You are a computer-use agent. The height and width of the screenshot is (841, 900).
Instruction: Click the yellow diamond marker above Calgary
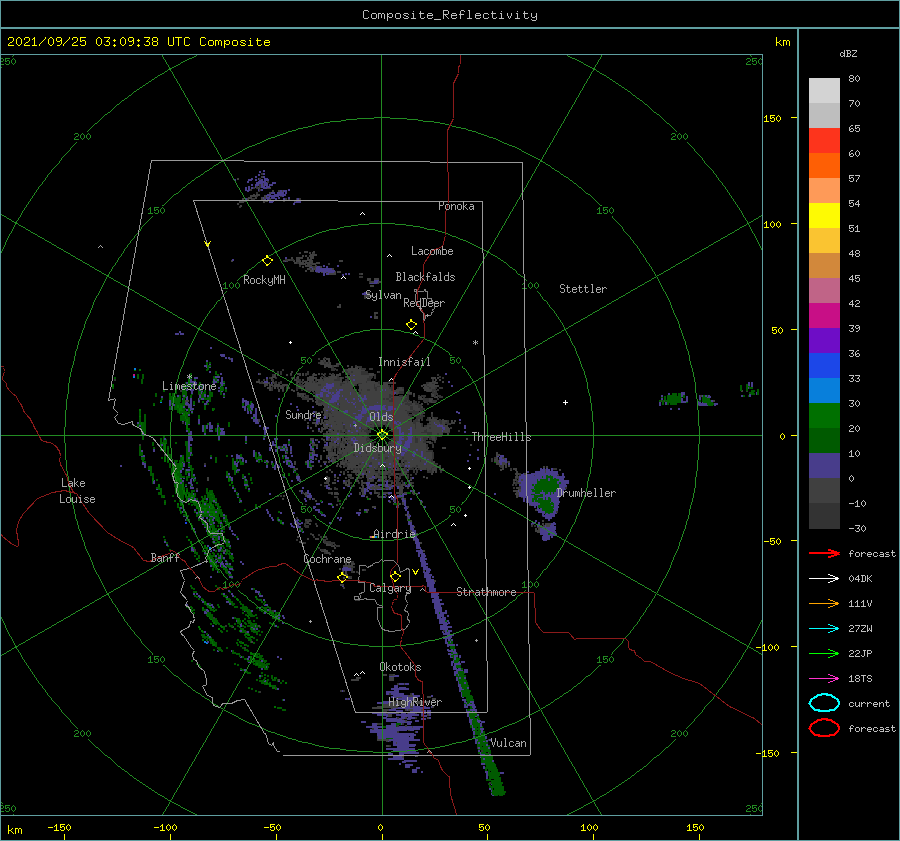click(x=395, y=576)
